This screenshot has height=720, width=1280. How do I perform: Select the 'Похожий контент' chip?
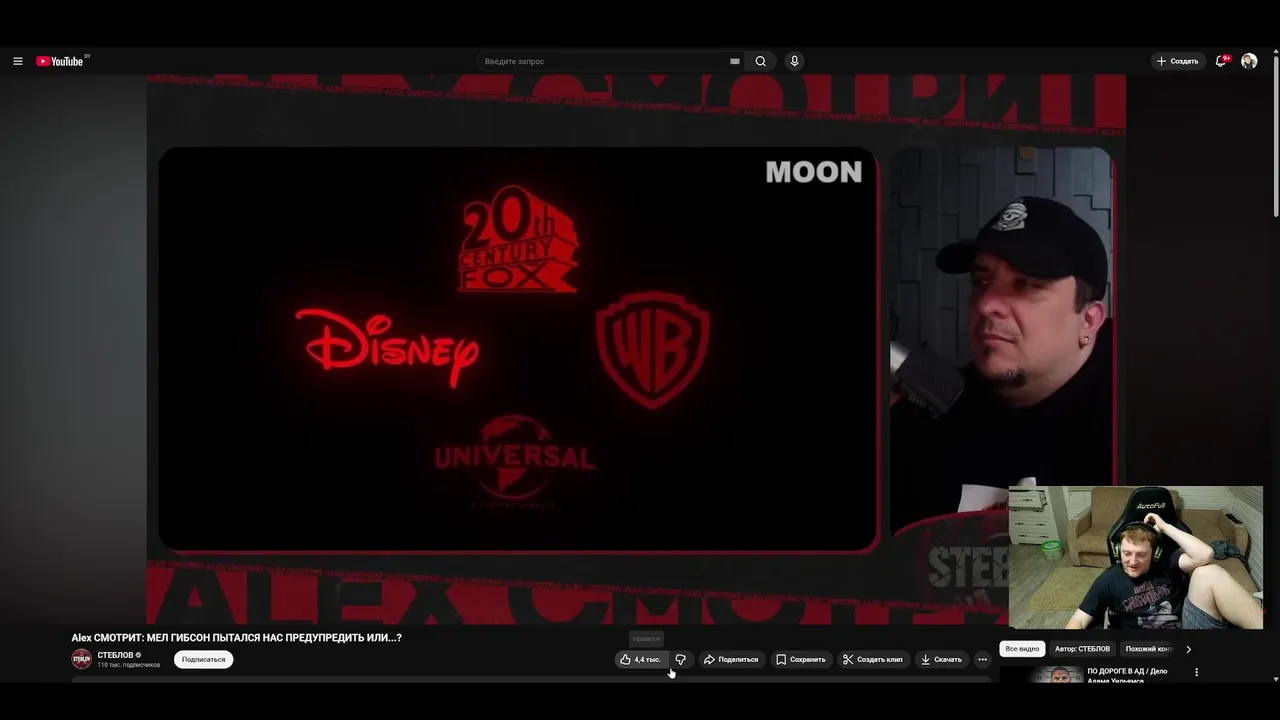1148,649
